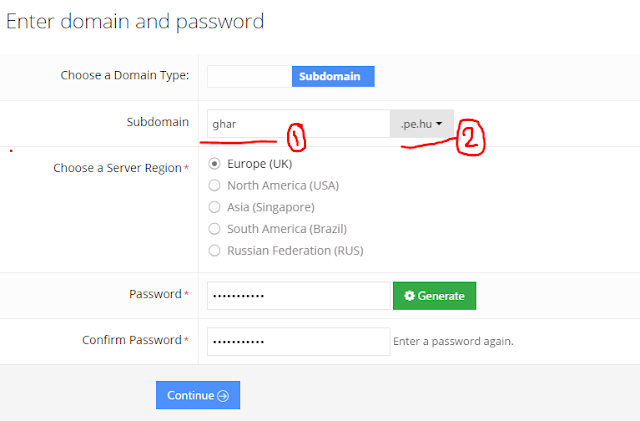The width and height of the screenshot is (640, 421).
Task: Click the Confirm Password input box
Action: 298,341
